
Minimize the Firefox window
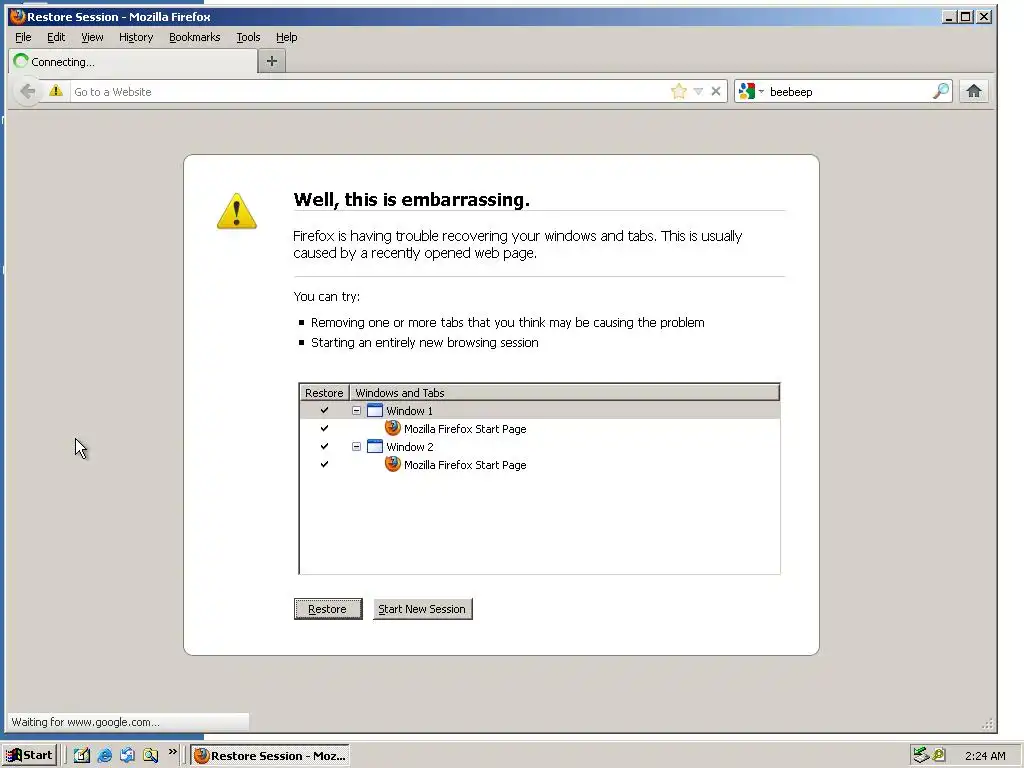click(x=949, y=17)
